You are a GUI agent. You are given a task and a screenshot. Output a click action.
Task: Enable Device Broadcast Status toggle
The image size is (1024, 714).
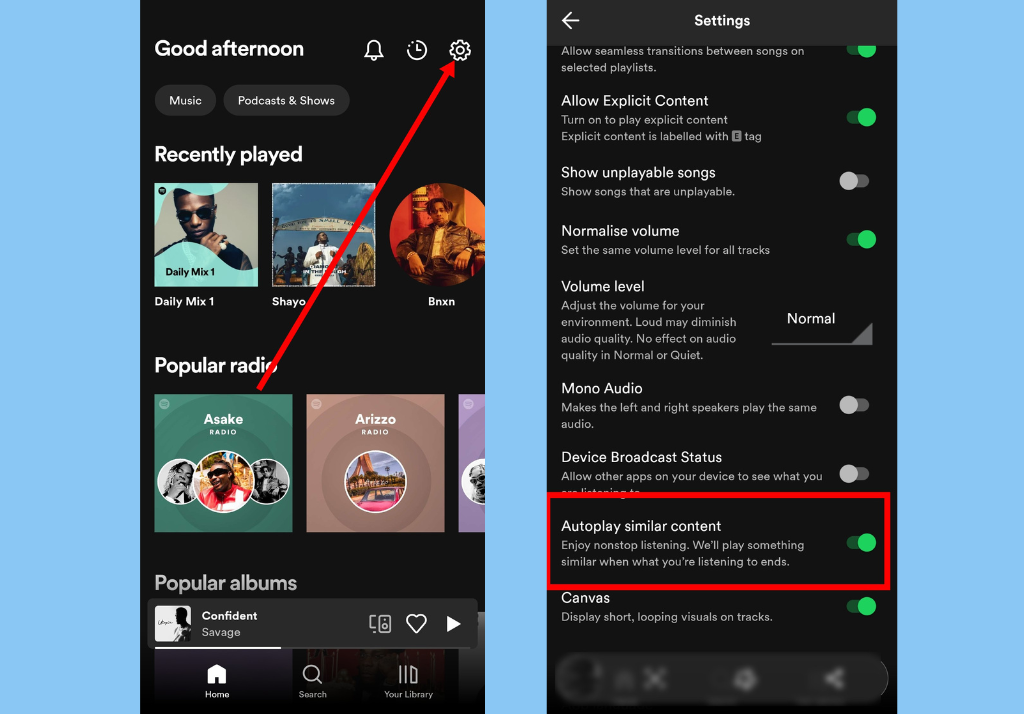pos(854,474)
